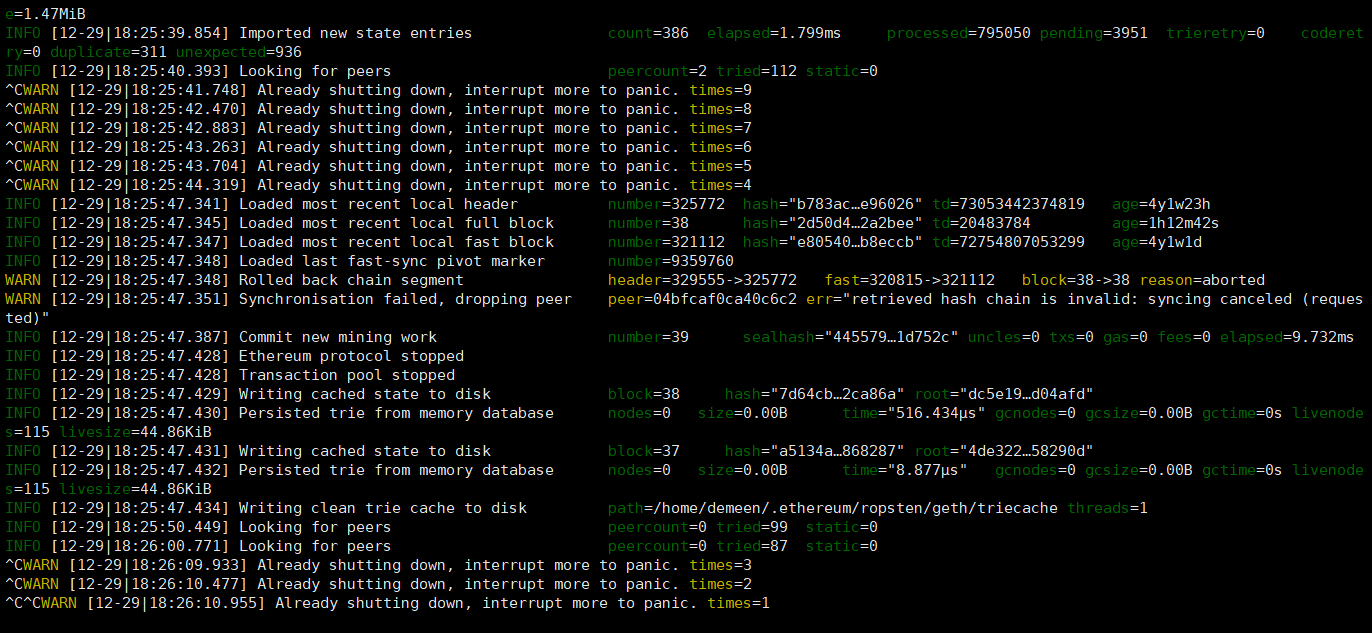Select 'unexpected=936' value

tap(239, 52)
